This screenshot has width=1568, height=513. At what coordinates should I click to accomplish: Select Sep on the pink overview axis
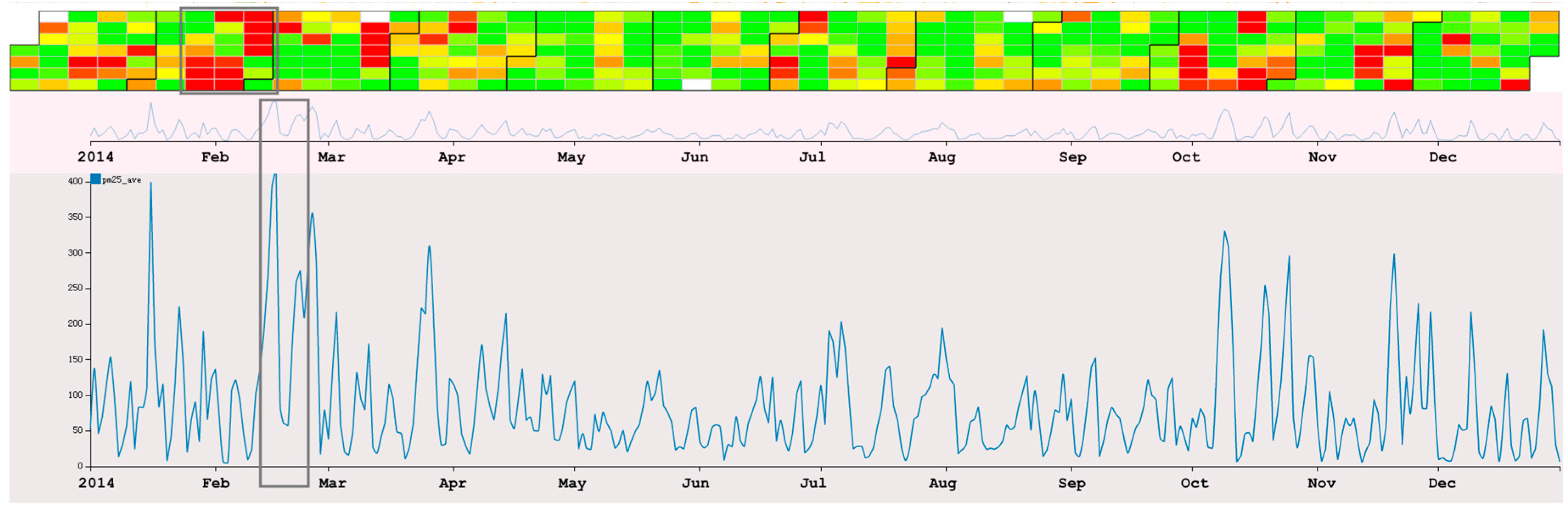(1072, 157)
